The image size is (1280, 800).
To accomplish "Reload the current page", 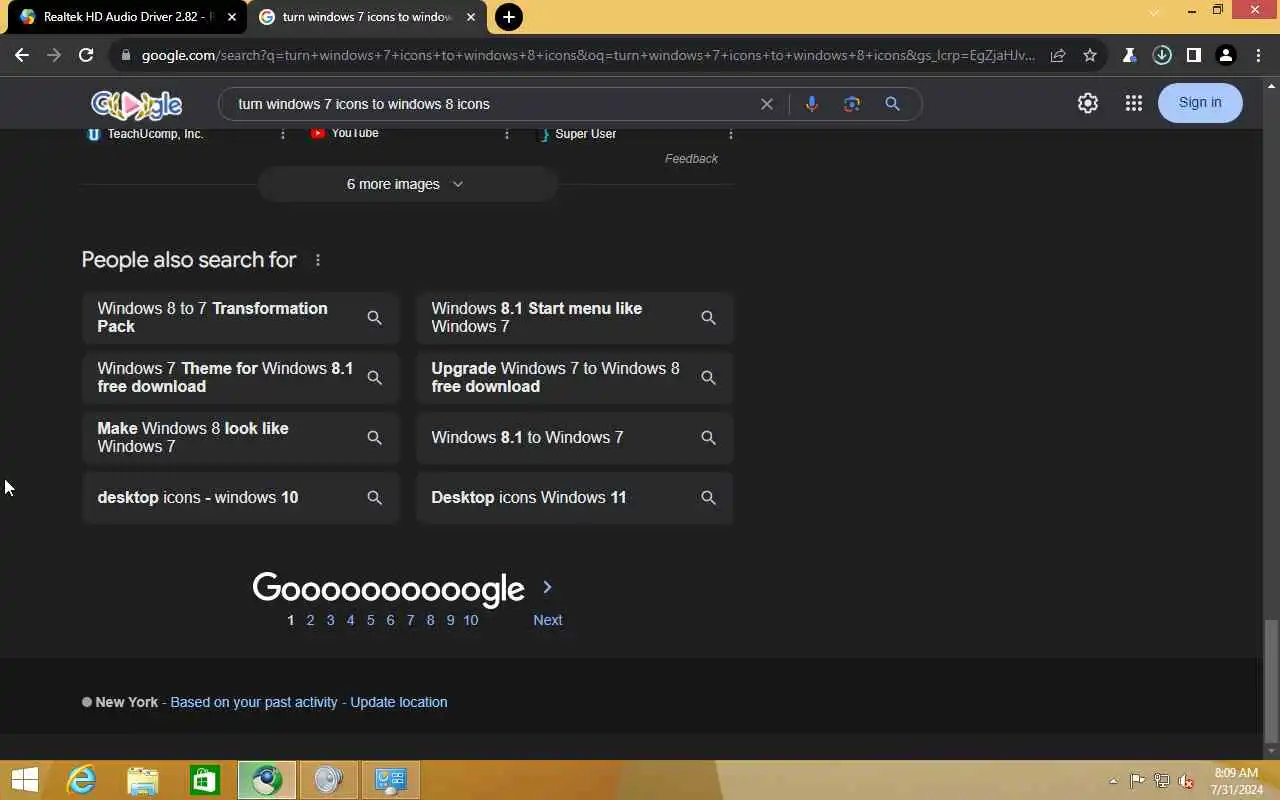I will (86, 56).
